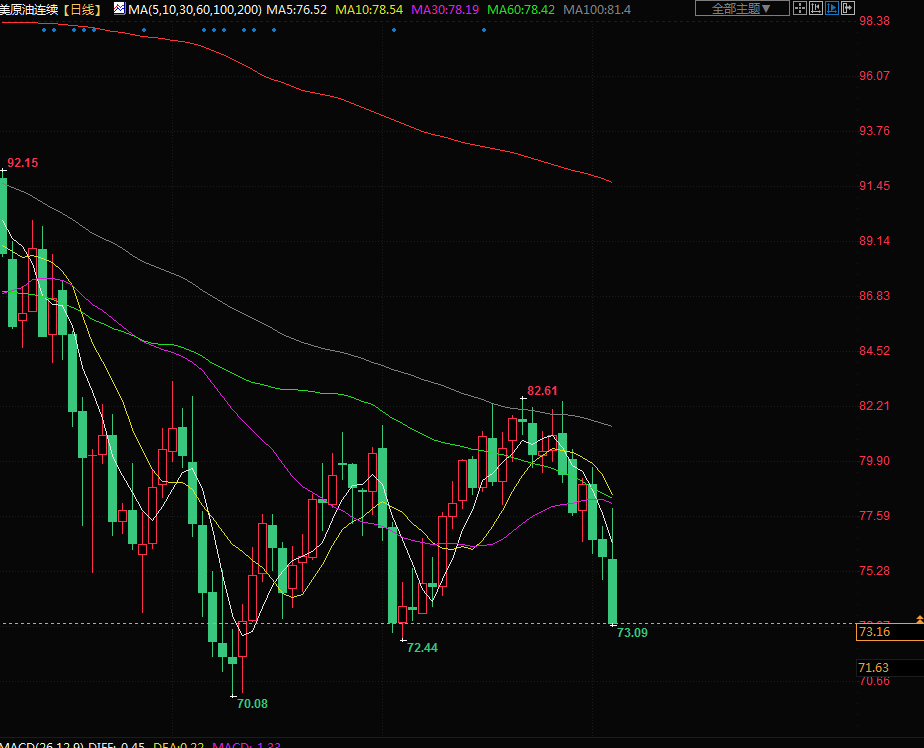
Task: Click the 美原油连续 contract title
Action: point(29,9)
